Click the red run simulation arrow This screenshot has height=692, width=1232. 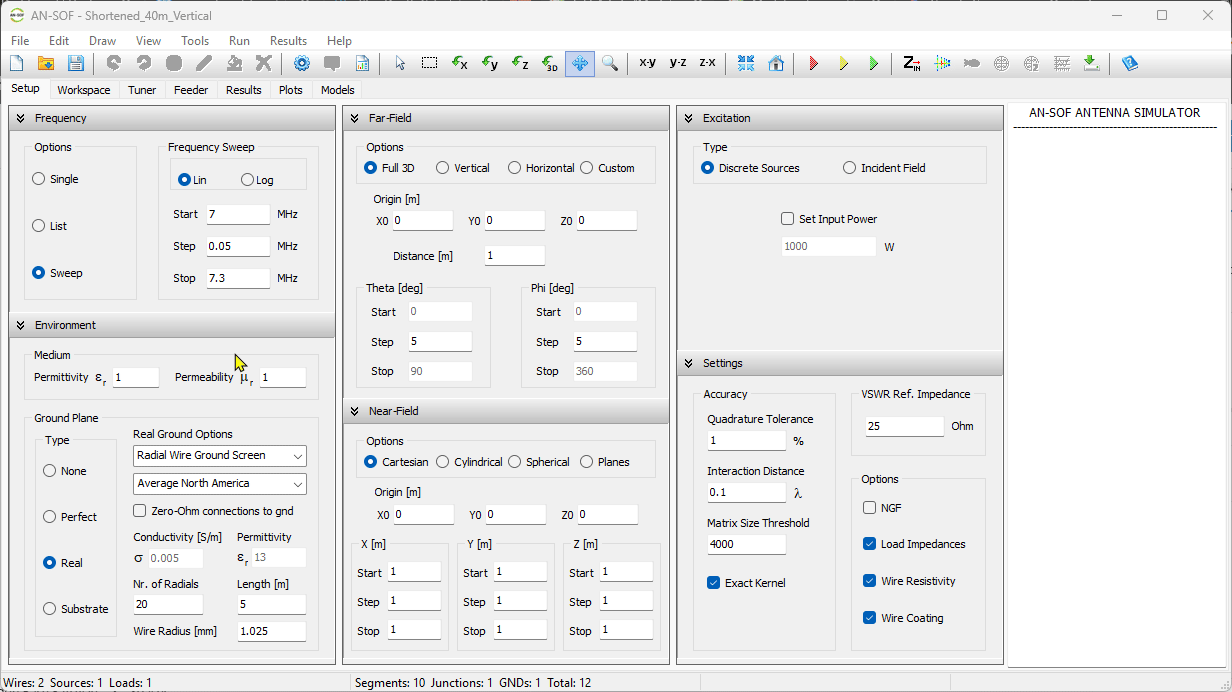click(813, 63)
